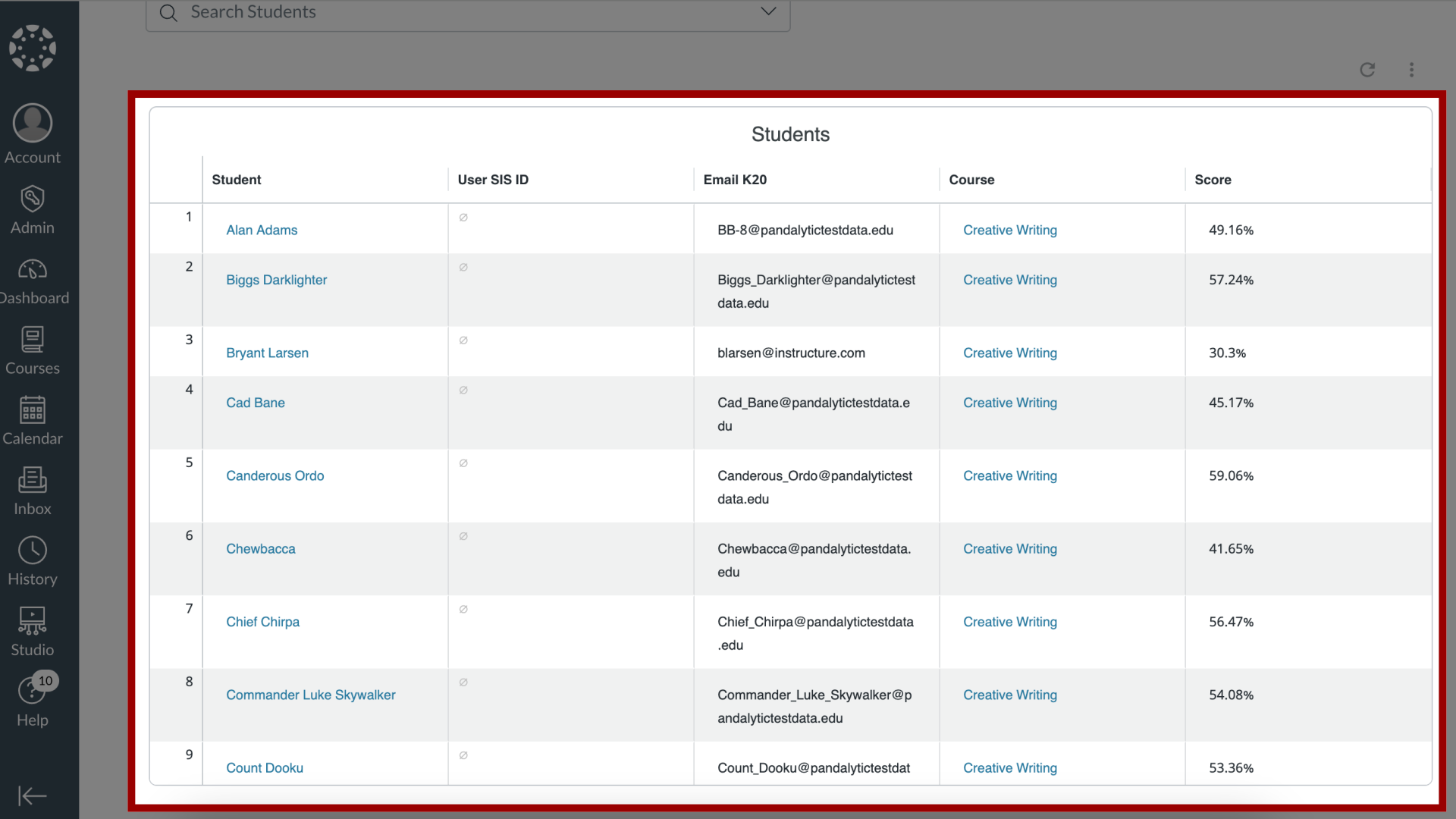Click the null SIS ID icon for Chewbacca

(x=463, y=537)
